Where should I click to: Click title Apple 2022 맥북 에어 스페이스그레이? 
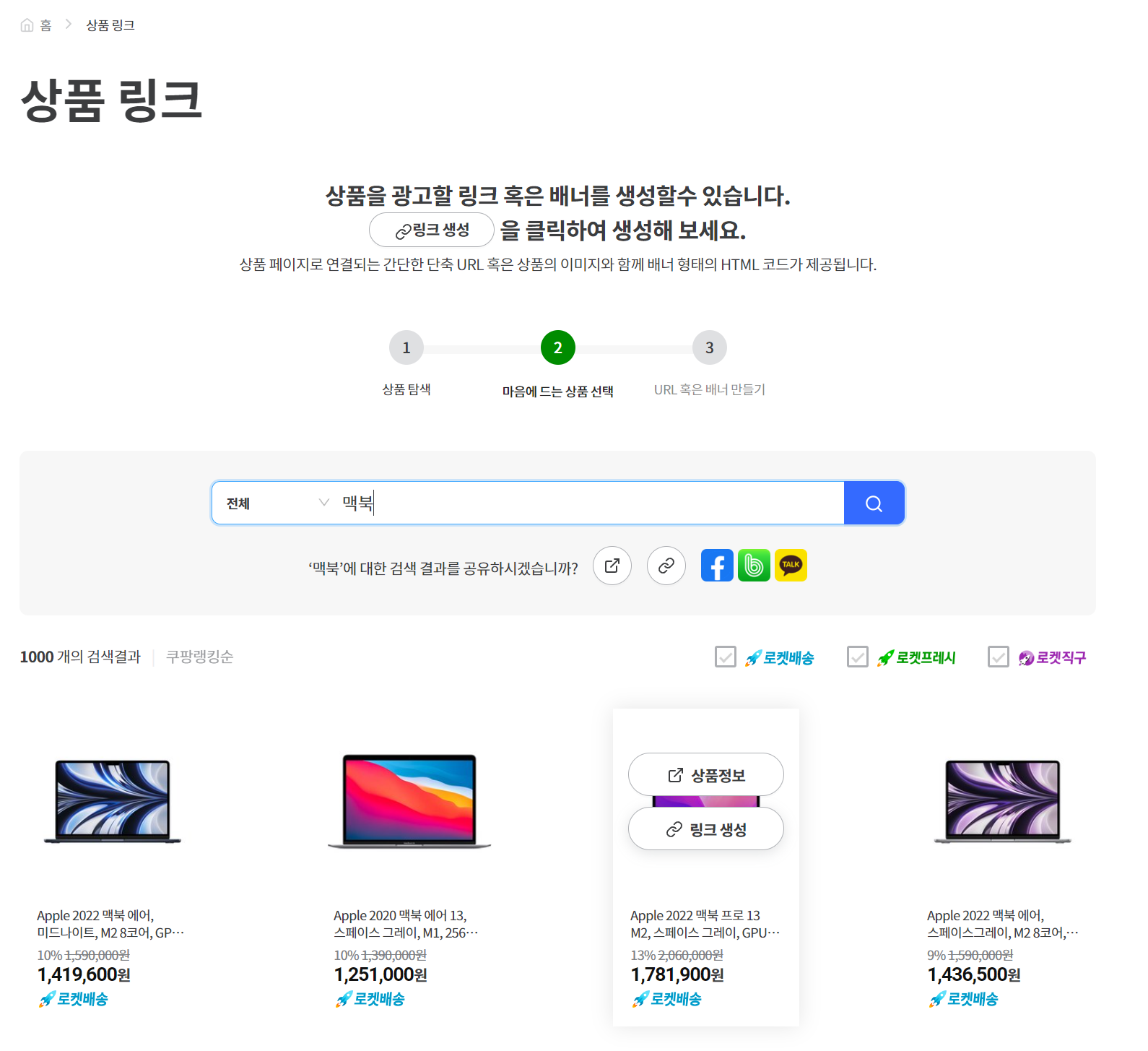pos(1003,924)
